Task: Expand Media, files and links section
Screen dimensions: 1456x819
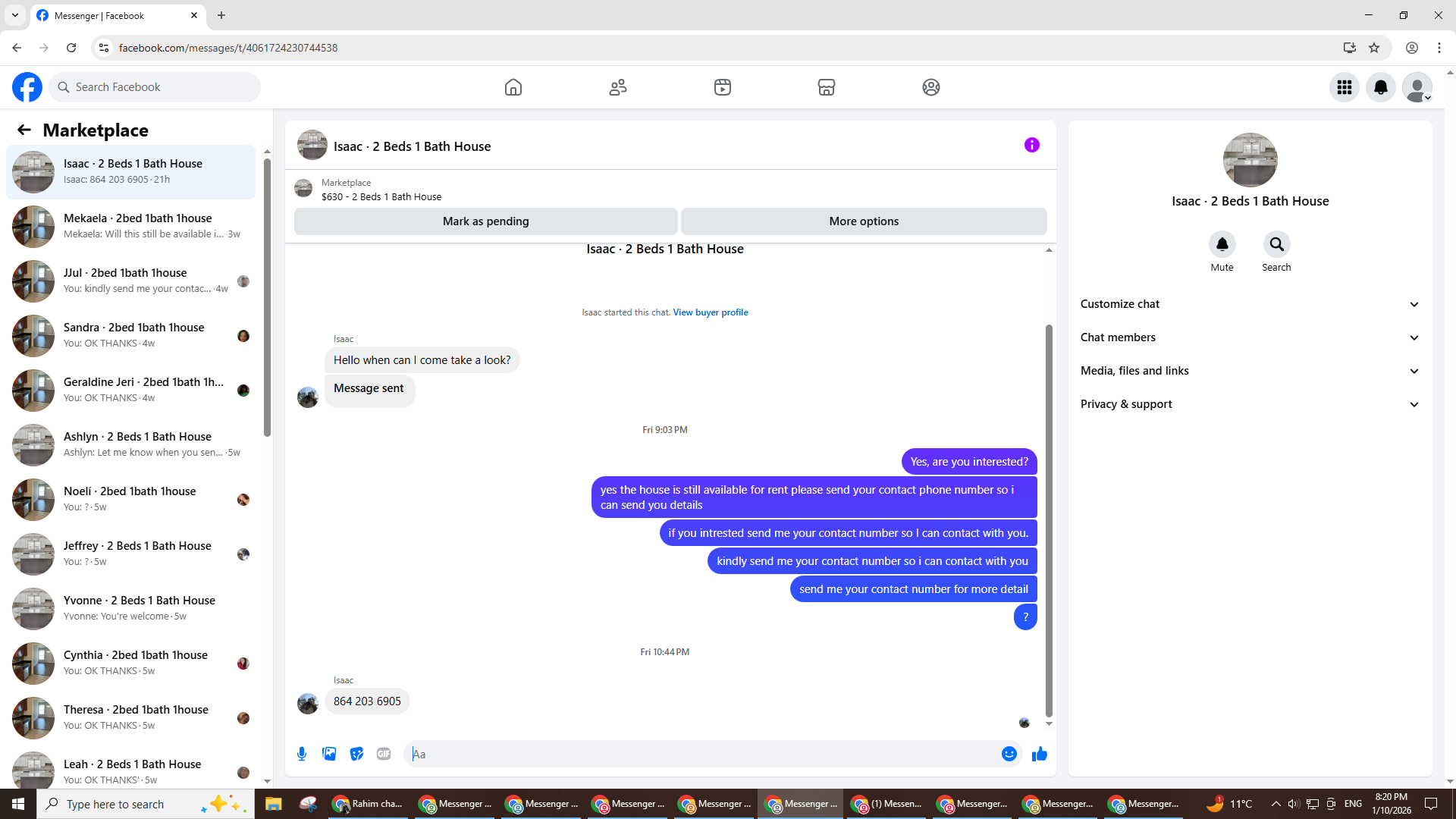Action: pos(1250,371)
